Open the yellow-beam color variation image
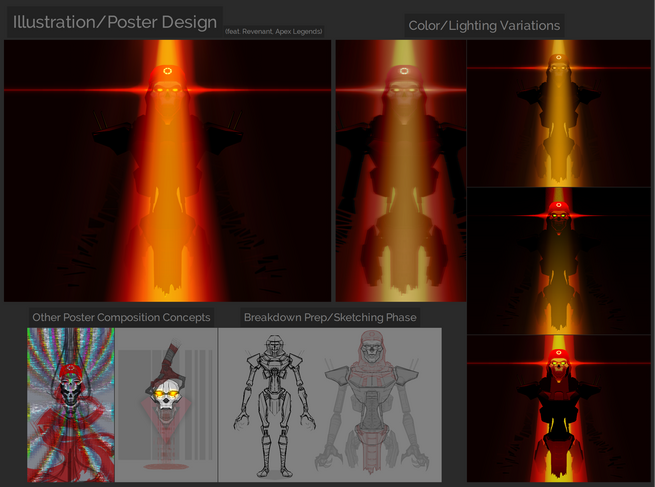 (401, 170)
